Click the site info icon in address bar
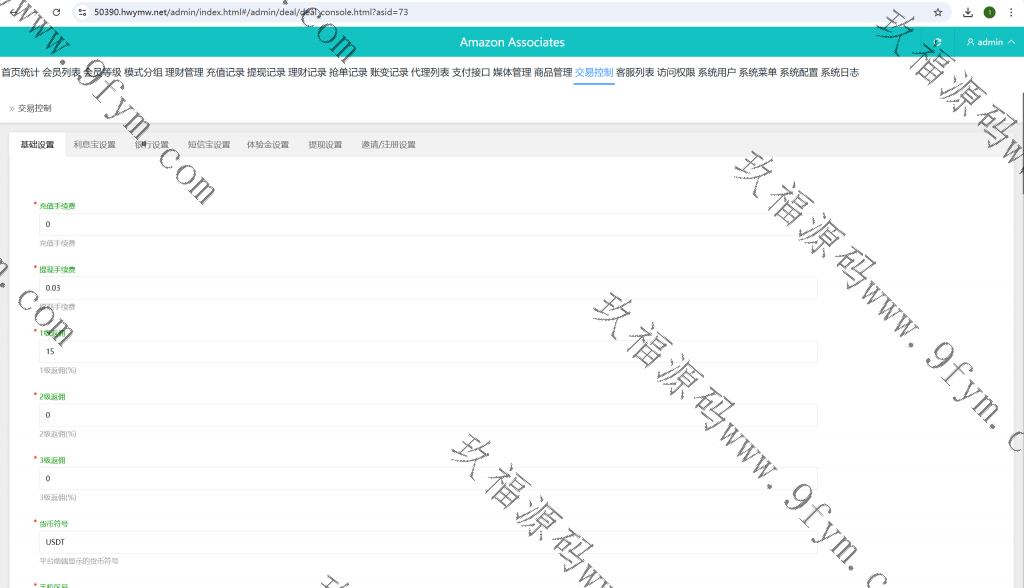 click(x=82, y=12)
